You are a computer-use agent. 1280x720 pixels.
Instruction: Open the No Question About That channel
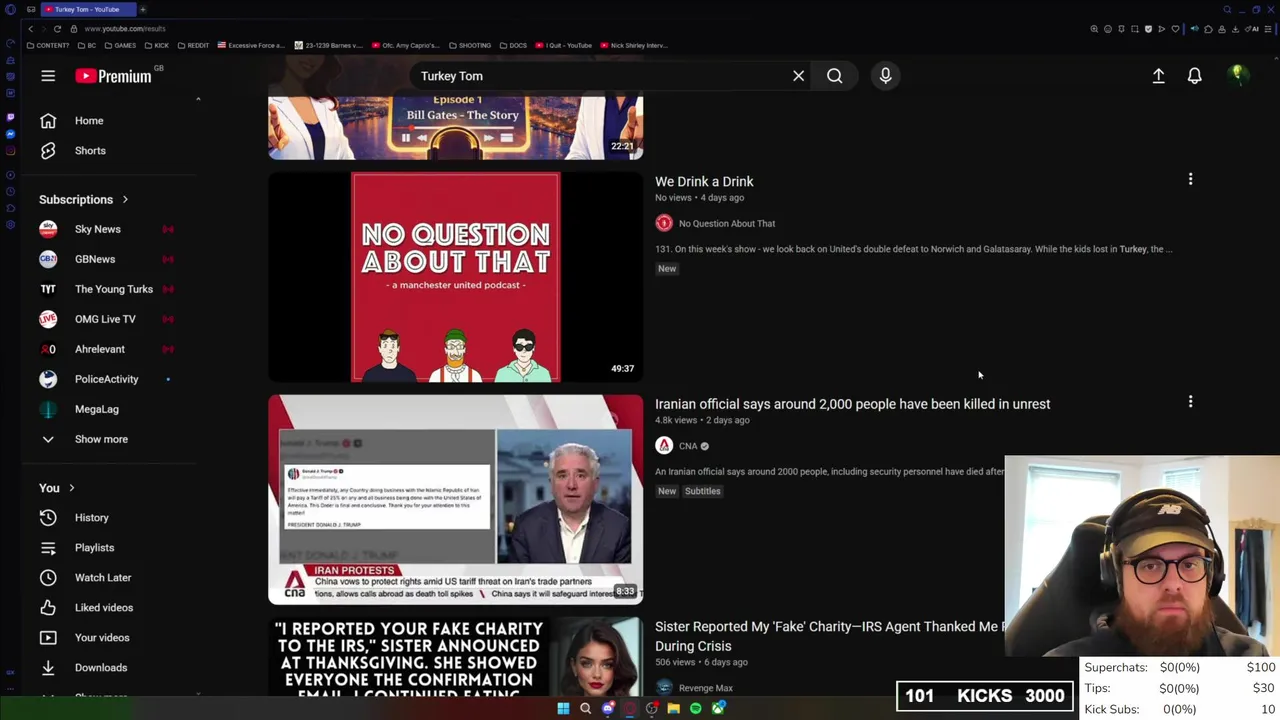click(726, 224)
